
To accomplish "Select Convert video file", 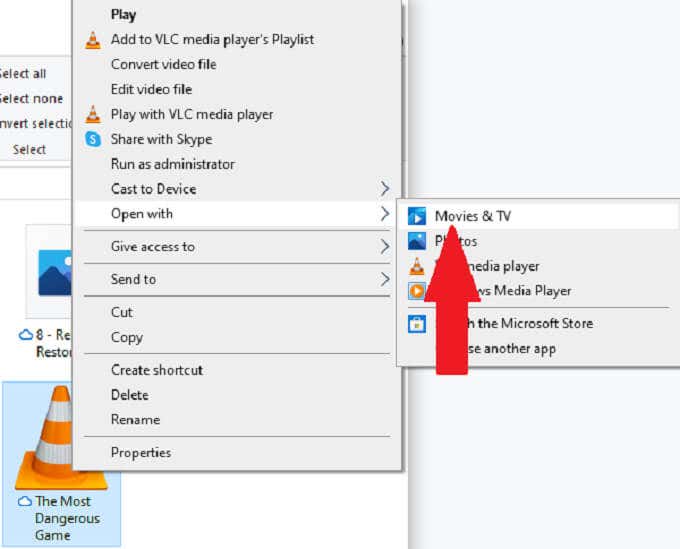I will pyautogui.click(x=238, y=64).
